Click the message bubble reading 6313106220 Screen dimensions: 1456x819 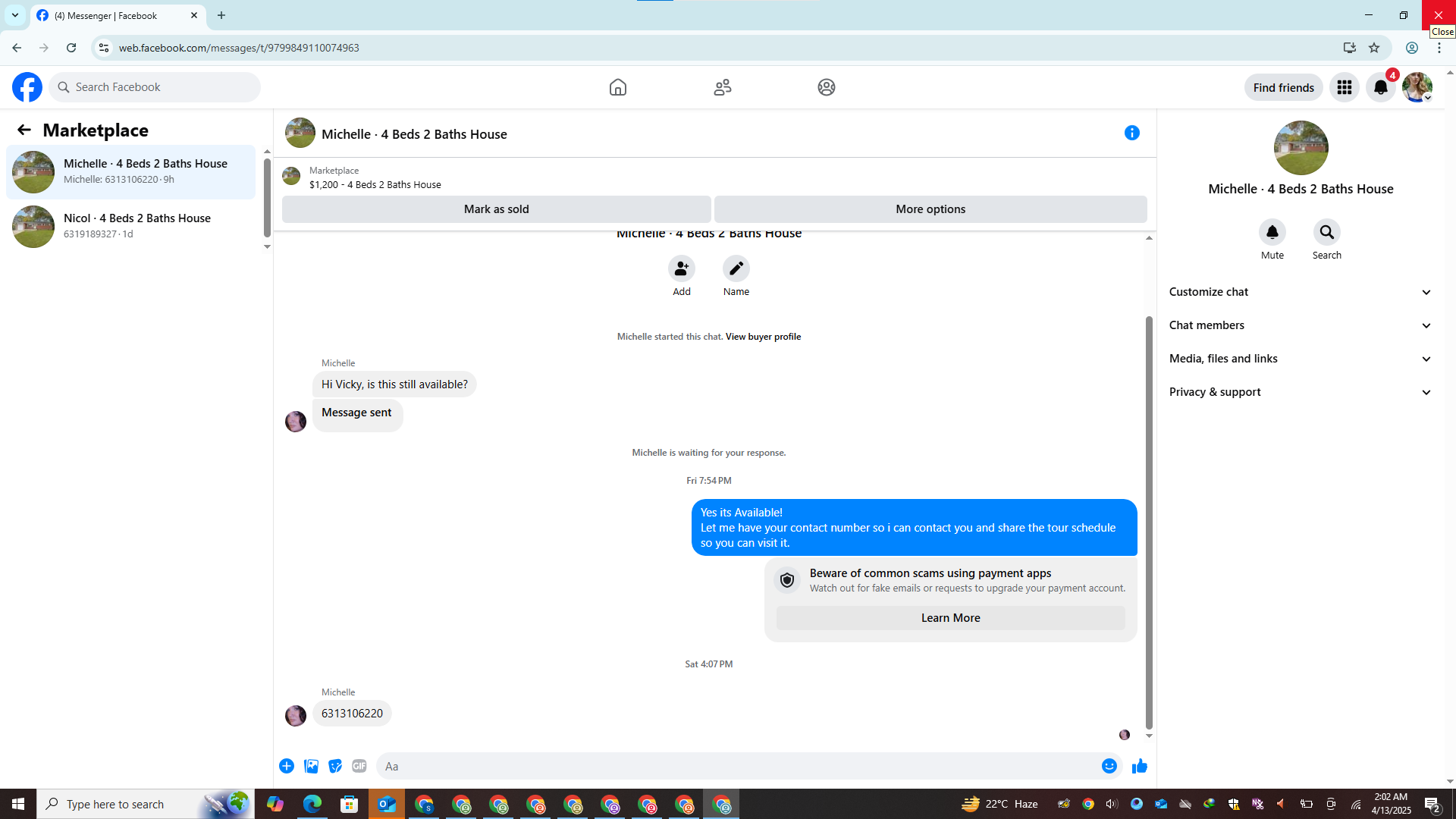(x=352, y=714)
